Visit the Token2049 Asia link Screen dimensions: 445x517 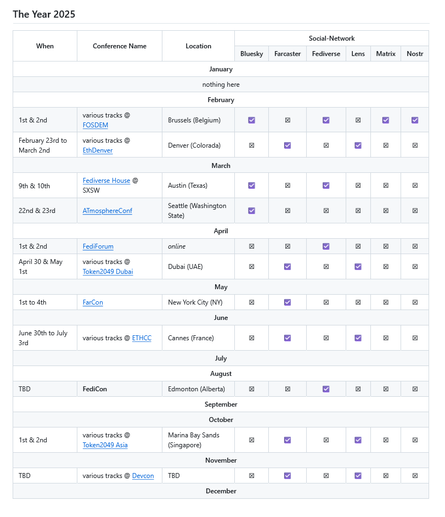[x=105, y=445]
